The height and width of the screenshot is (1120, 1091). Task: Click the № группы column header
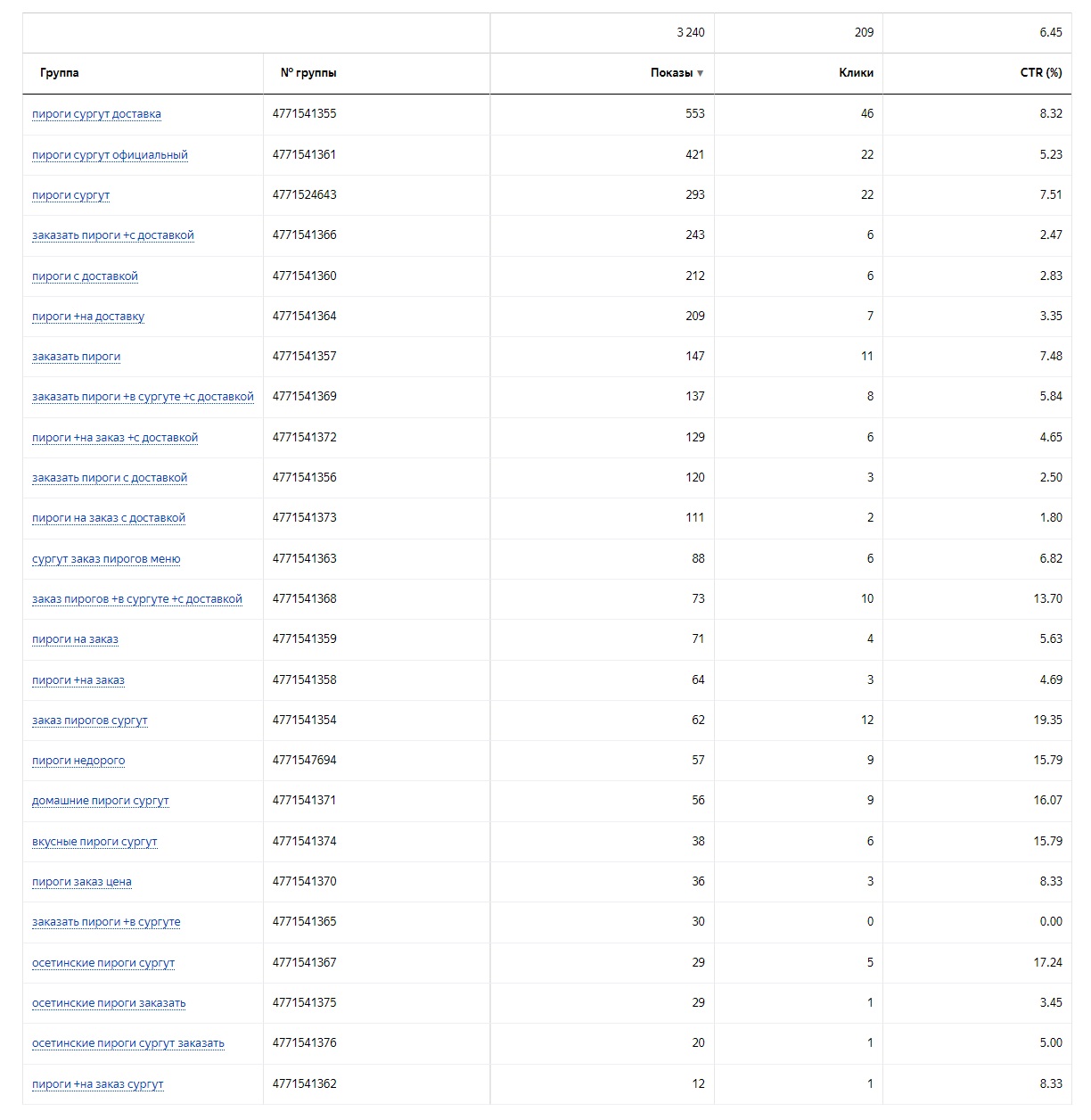pos(308,73)
